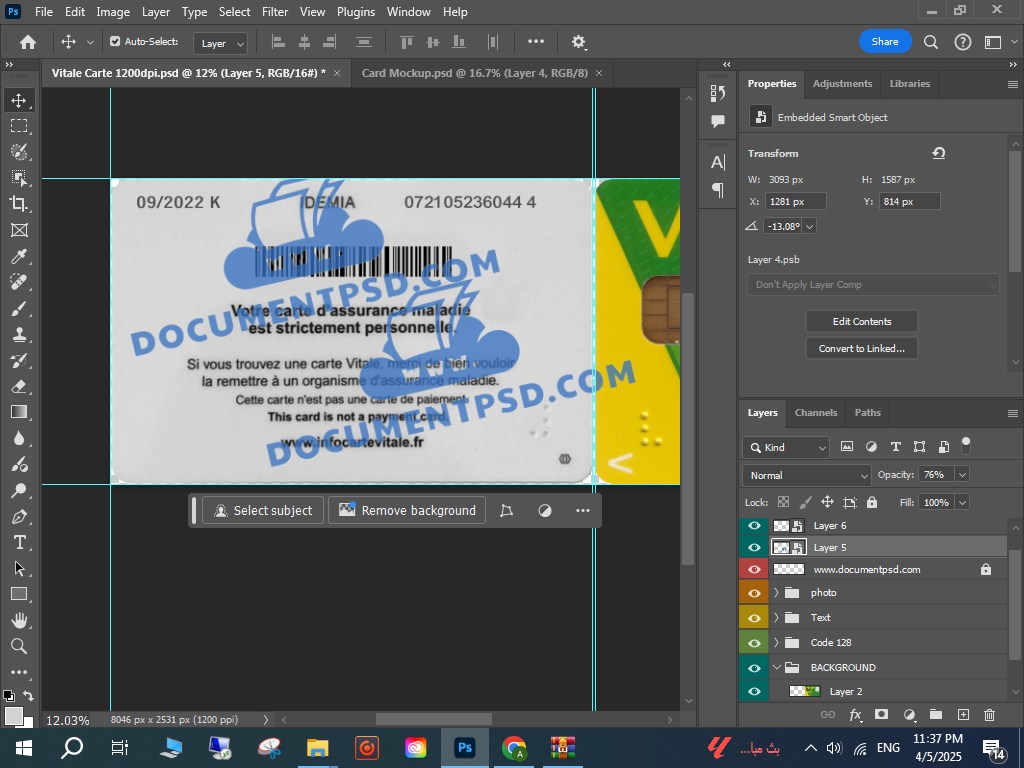The height and width of the screenshot is (768, 1024).
Task: Select the Quick Selection tool
Action: (x=19, y=152)
